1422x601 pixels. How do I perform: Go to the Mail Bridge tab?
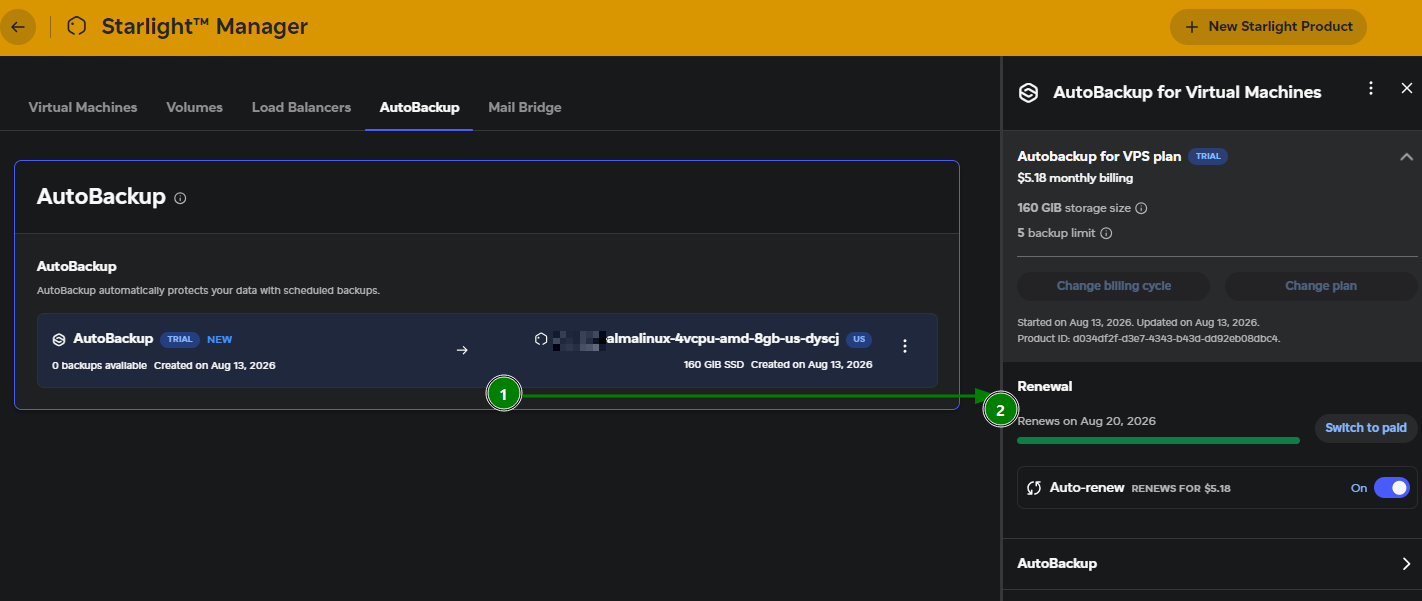click(525, 107)
